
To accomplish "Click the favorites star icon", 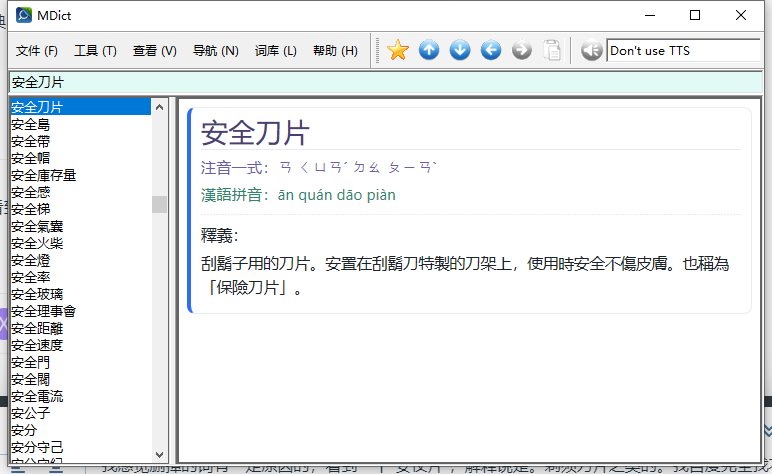I will pyautogui.click(x=398, y=50).
